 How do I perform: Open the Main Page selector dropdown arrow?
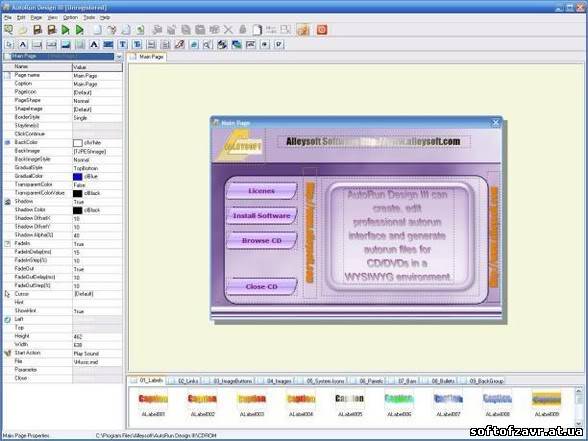tap(119, 57)
